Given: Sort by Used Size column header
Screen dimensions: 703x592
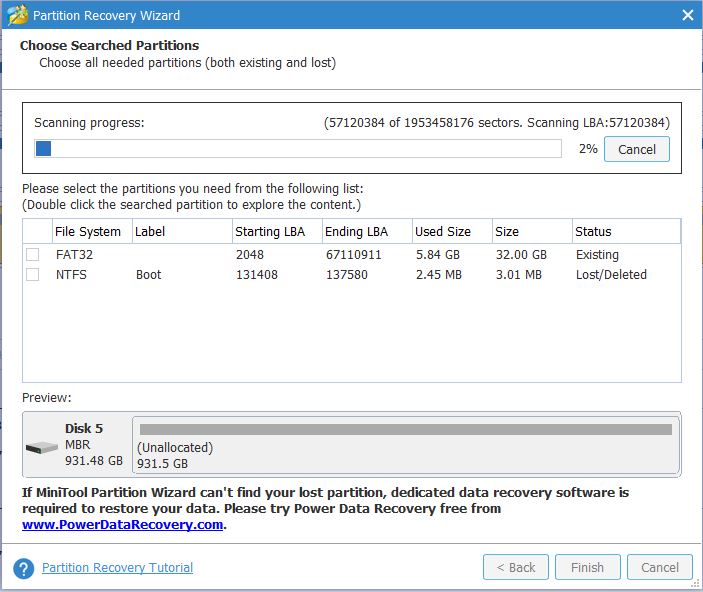Looking at the screenshot, I should 452,231.
